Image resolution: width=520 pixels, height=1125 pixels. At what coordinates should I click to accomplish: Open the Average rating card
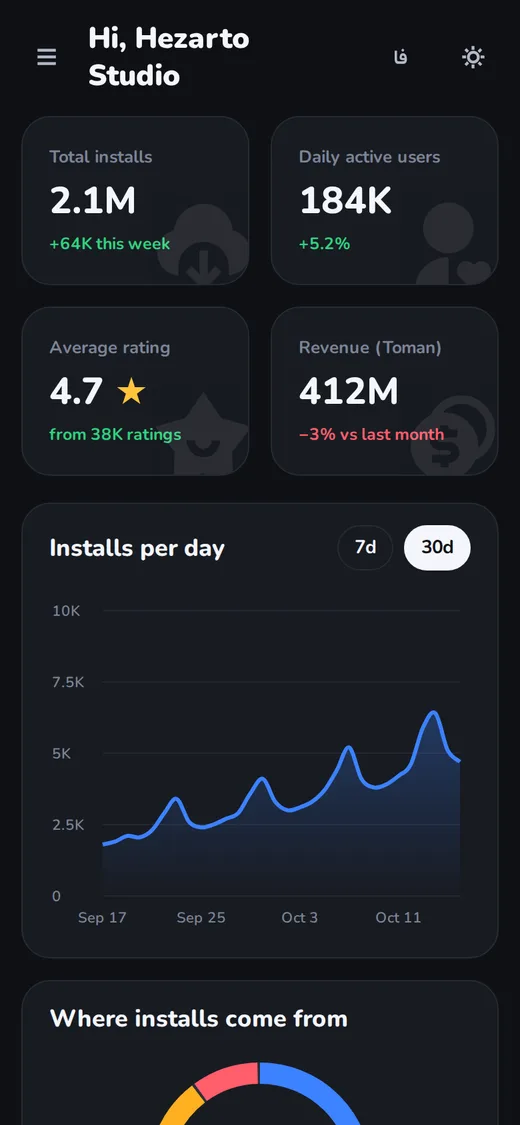(136, 391)
